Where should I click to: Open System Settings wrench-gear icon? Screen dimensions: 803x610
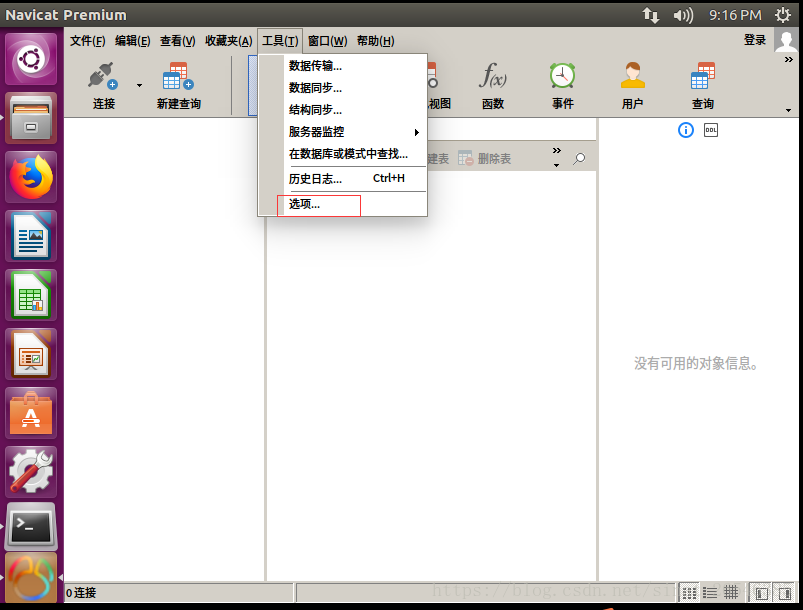(x=31, y=472)
